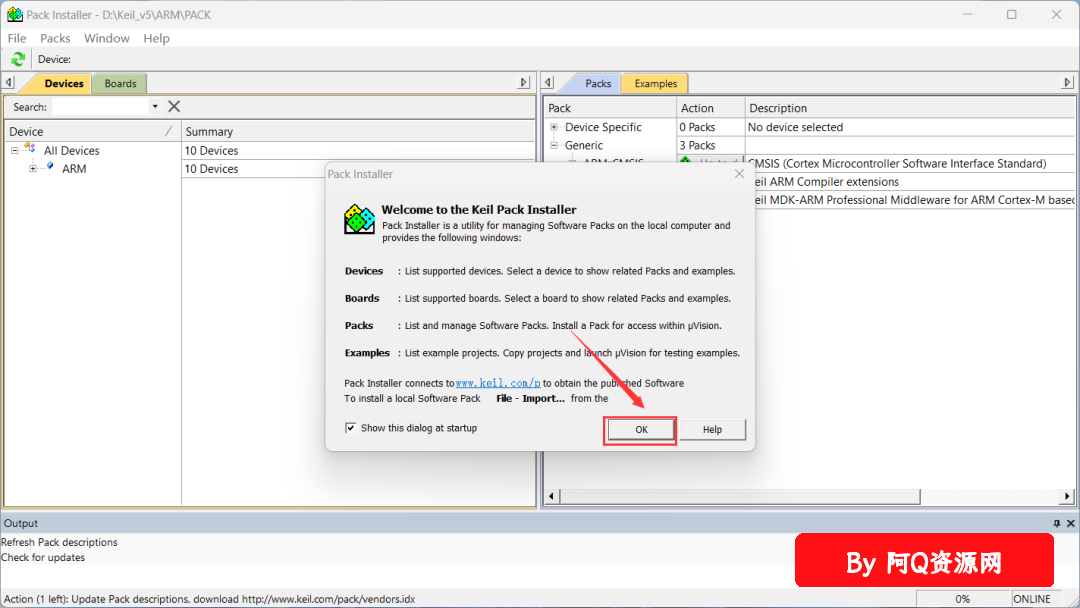Viewport: 1080px width, 608px height.
Task: Click the 0% progress indicator in status bar
Action: (x=962, y=599)
